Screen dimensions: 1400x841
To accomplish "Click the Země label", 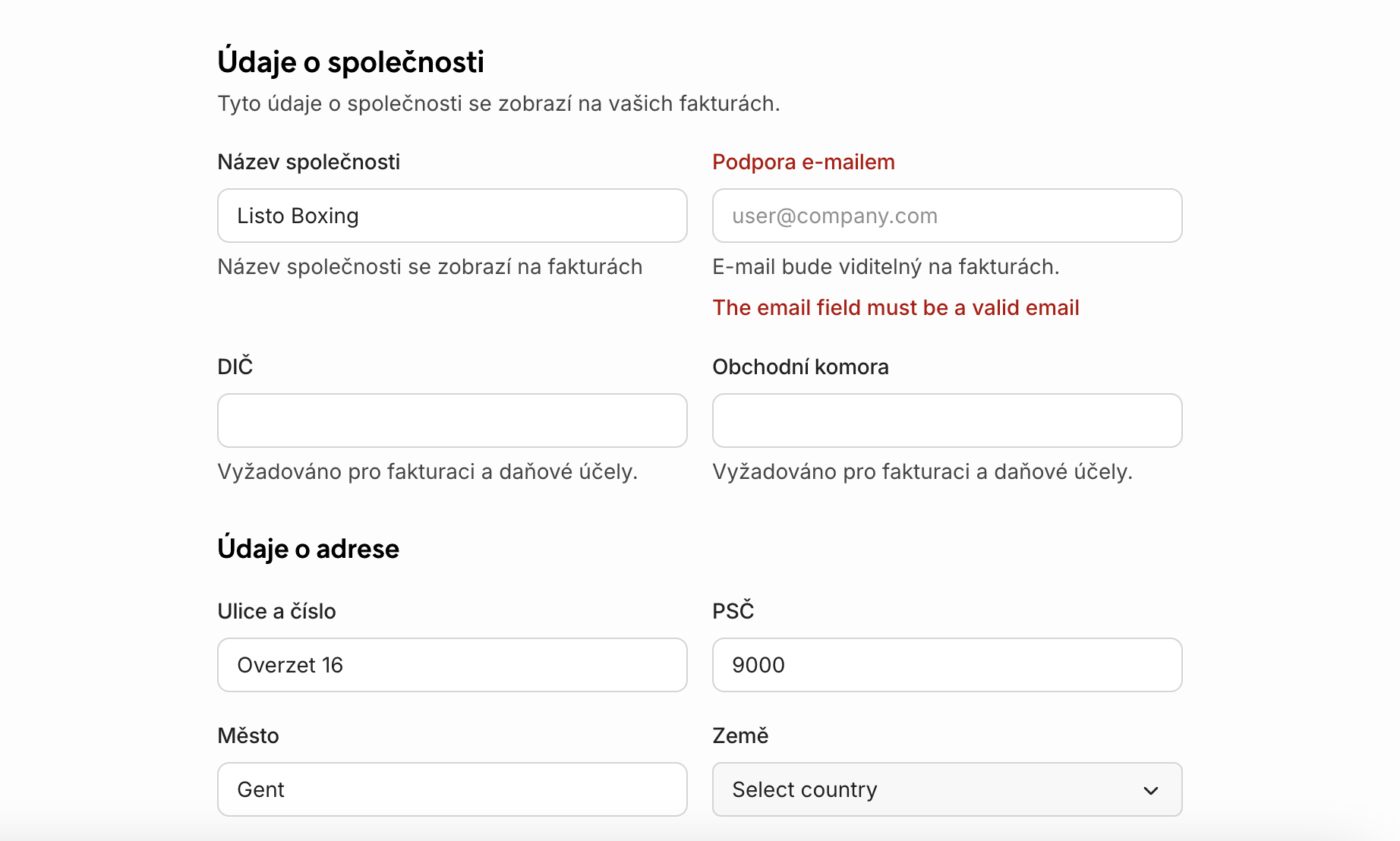I will click(740, 735).
